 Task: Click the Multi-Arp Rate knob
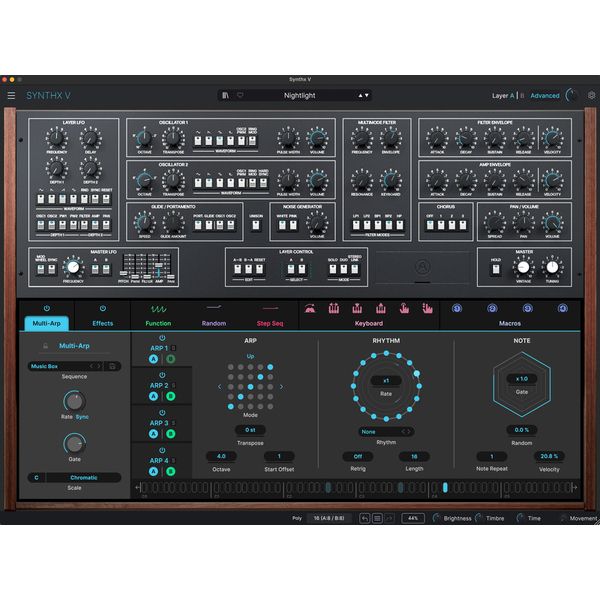(x=74, y=401)
